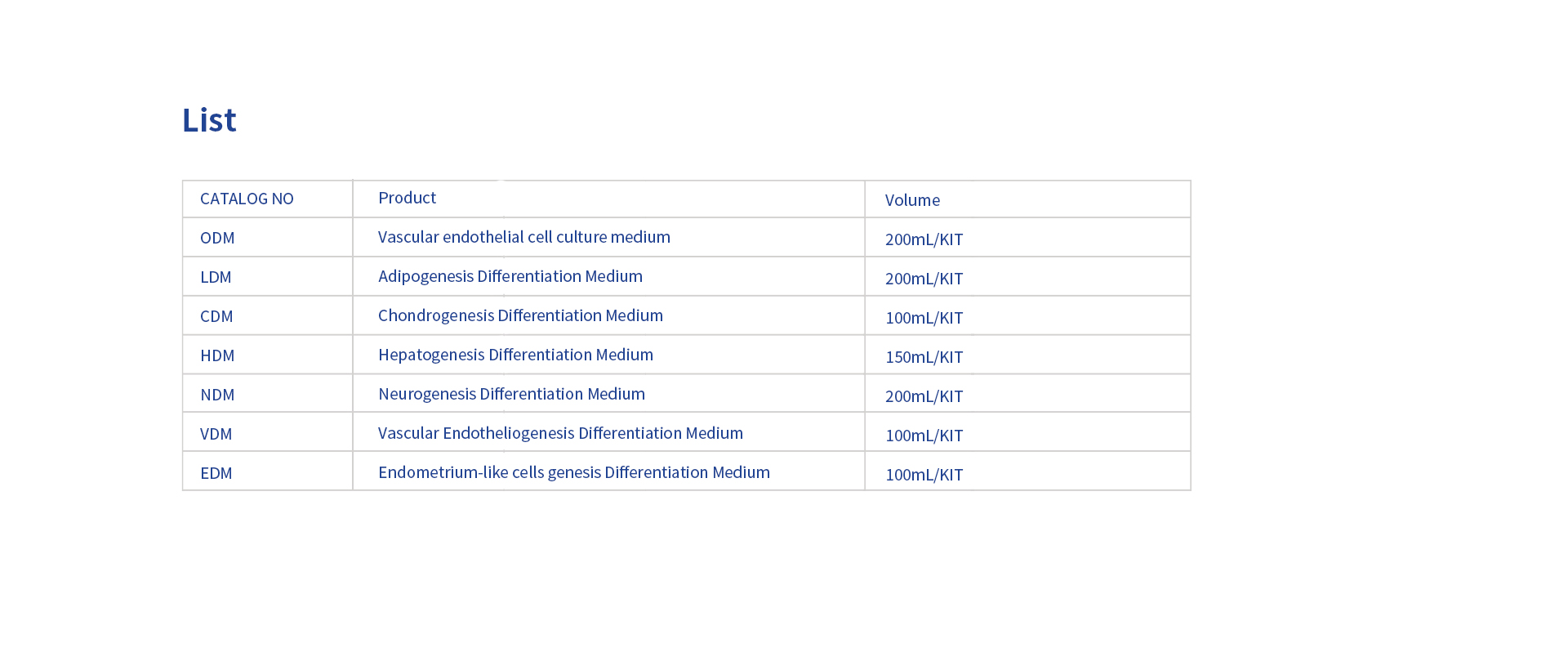Image resolution: width=1568 pixels, height=648 pixels.
Task: Click the Volume column header
Action: [x=912, y=200]
